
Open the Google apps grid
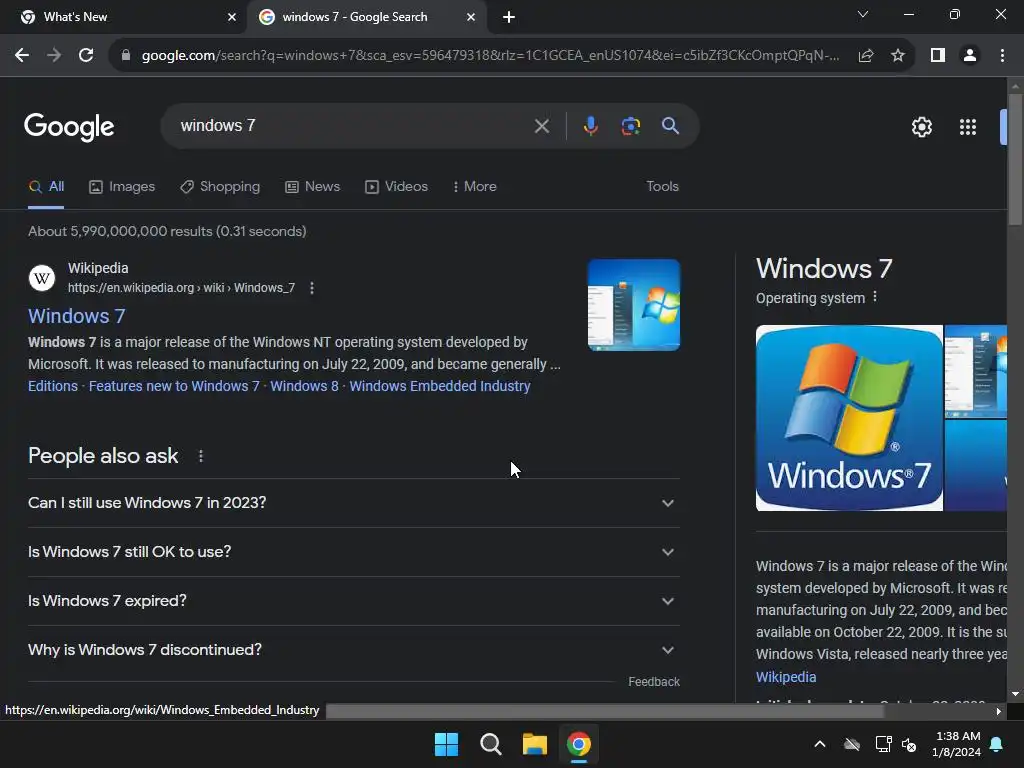[x=968, y=127]
